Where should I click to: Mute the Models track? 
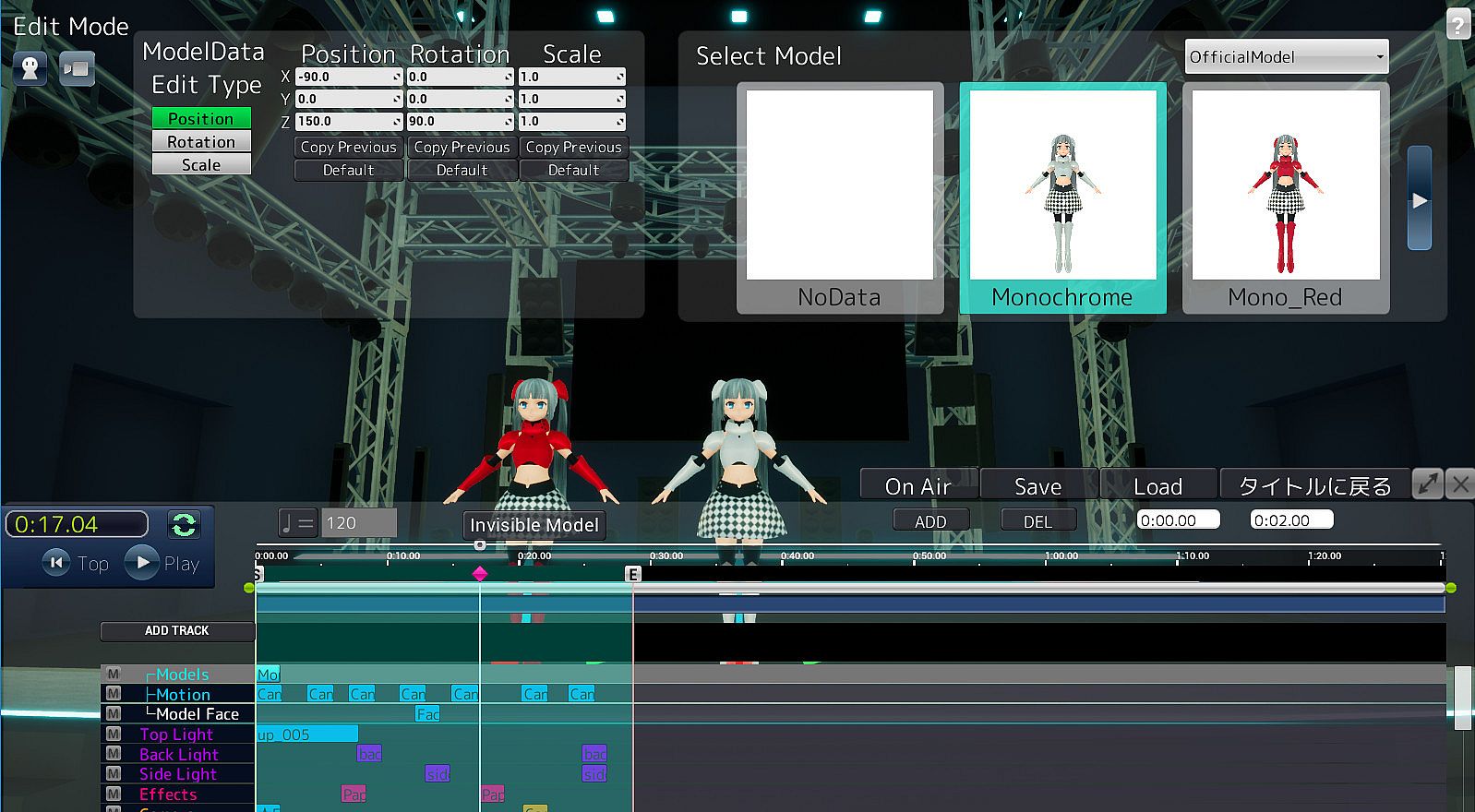click(x=114, y=674)
